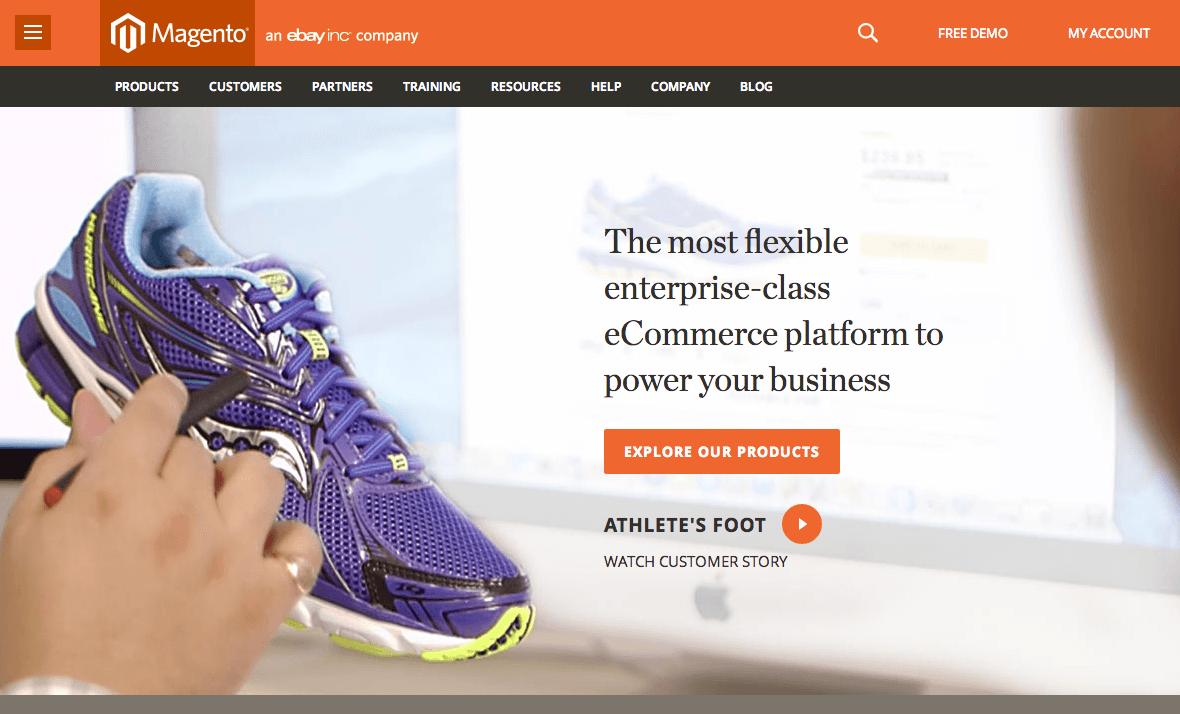Open the Partners menu
Image resolution: width=1180 pixels, height=714 pixels.
342,87
